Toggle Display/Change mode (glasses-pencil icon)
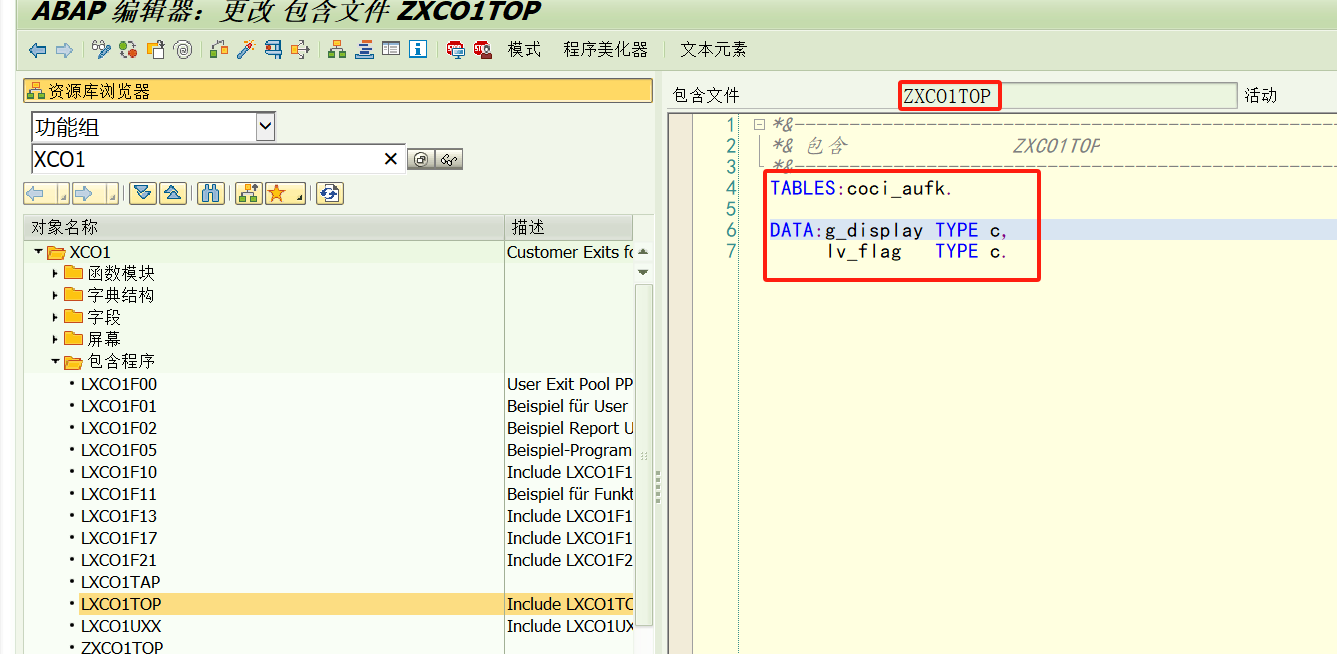The image size is (1337, 654). point(101,49)
